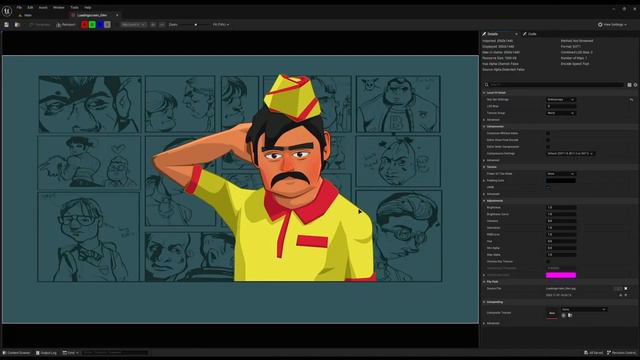This screenshot has width=640, height=360.
Task: Open the Composite Texture asset dropdown
Action: (x=584, y=309)
